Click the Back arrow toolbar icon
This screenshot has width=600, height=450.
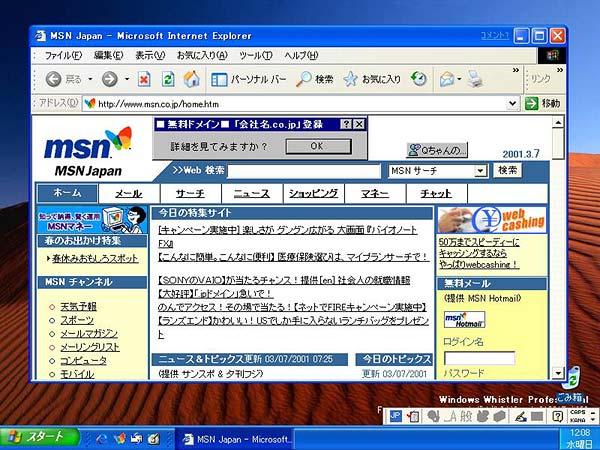pos(54,79)
